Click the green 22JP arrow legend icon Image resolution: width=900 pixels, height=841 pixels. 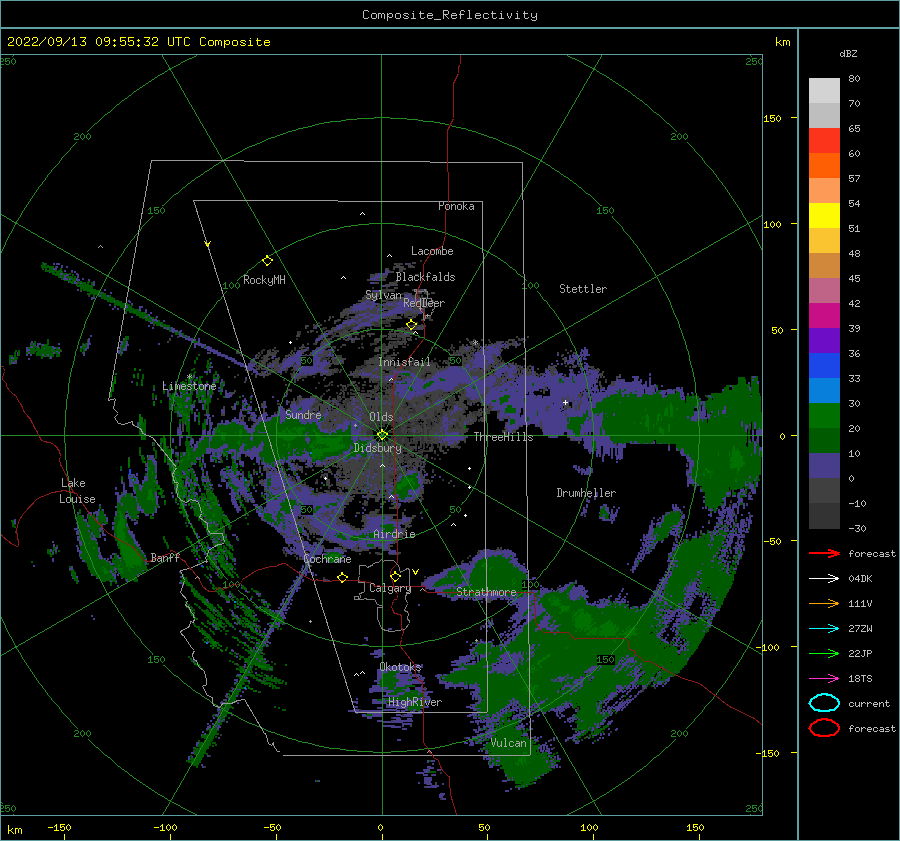pyautogui.click(x=824, y=653)
